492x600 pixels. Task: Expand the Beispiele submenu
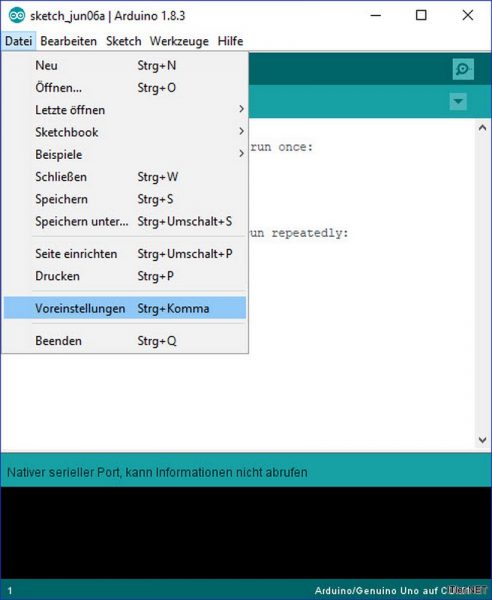click(125, 154)
